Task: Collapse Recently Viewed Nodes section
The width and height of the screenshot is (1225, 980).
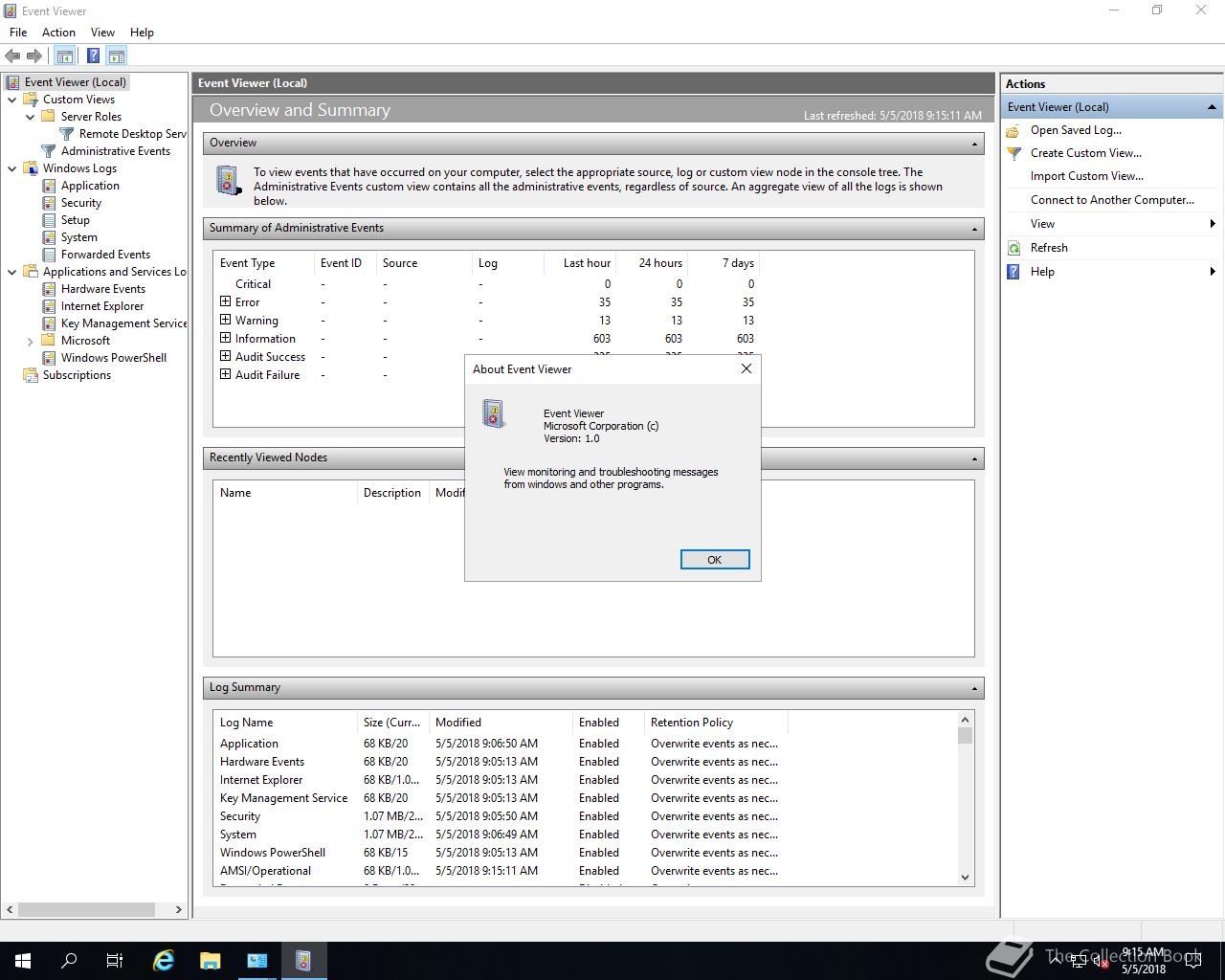Action: [x=974, y=458]
